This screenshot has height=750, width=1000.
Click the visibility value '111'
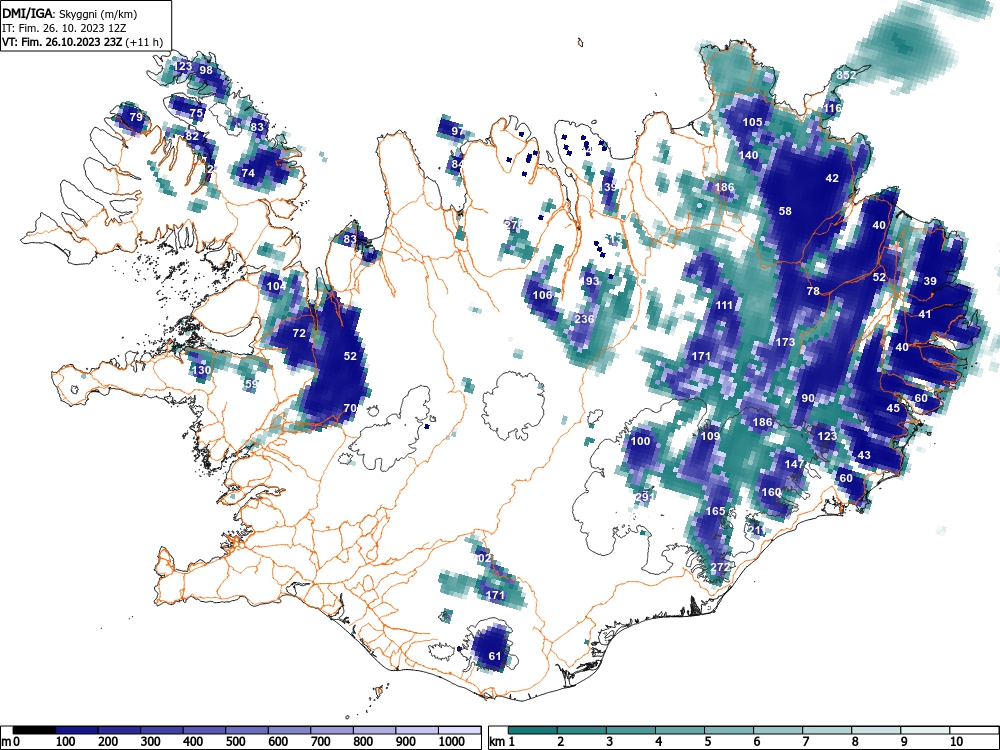pyautogui.click(x=724, y=305)
